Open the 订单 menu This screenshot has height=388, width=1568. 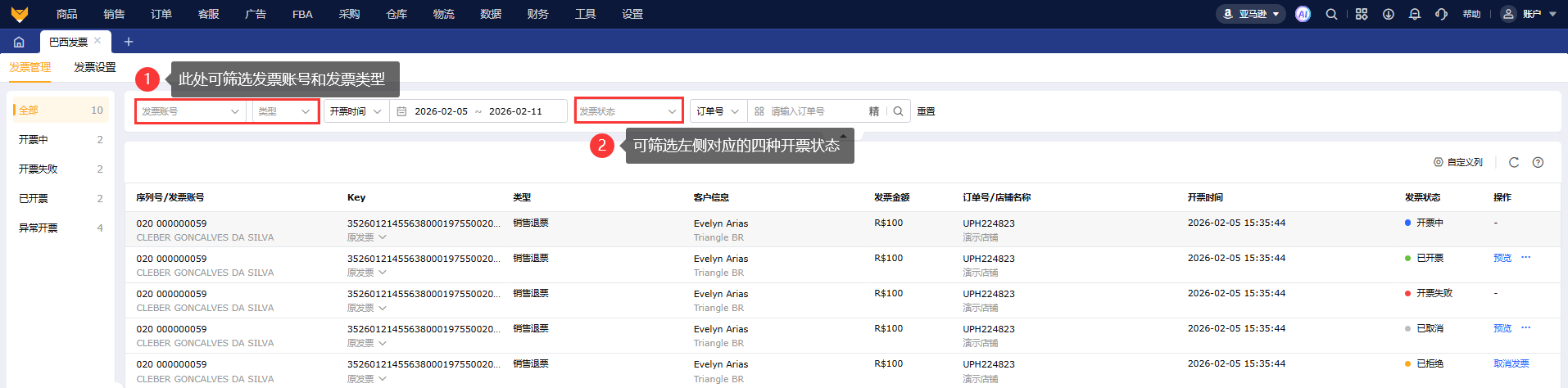click(x=161, y=14)
